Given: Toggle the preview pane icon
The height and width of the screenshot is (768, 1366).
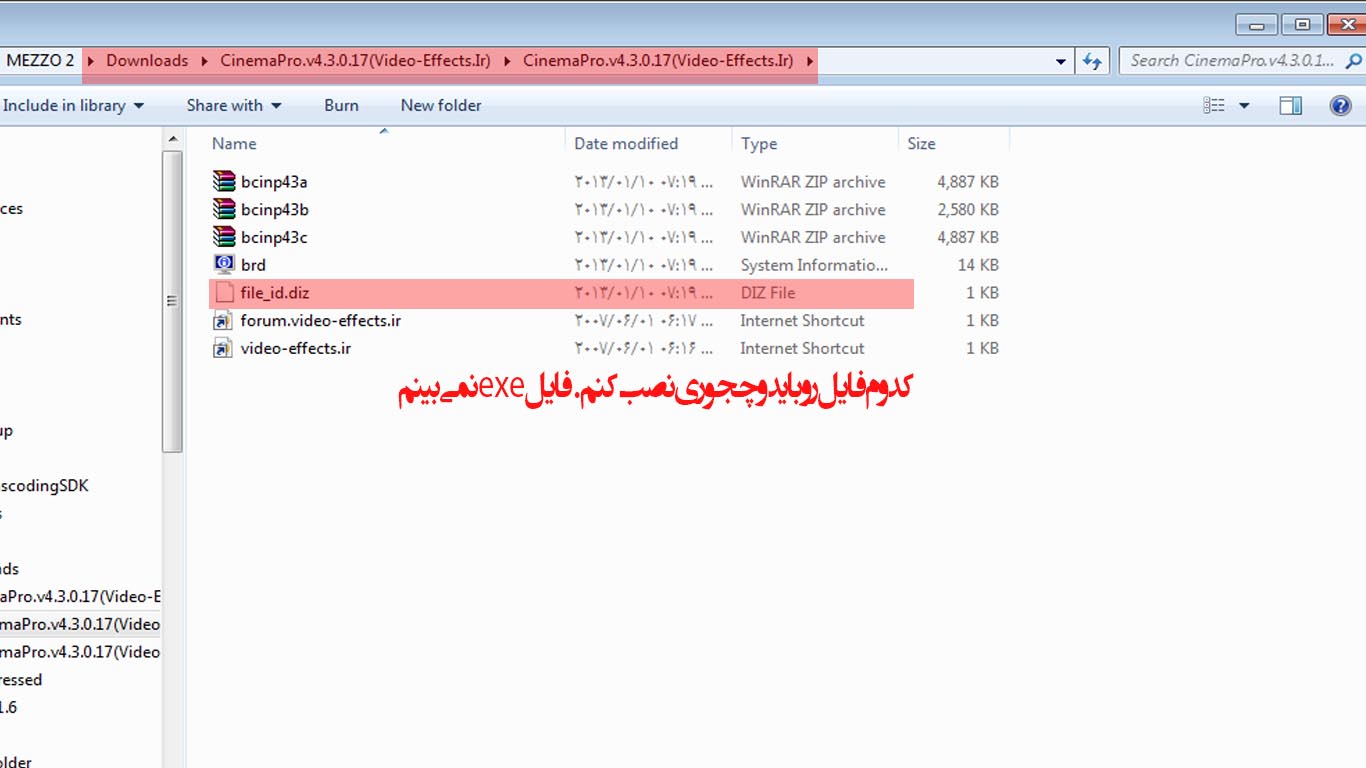Looking at the screenshot, I should click(x=1291, y=105).
